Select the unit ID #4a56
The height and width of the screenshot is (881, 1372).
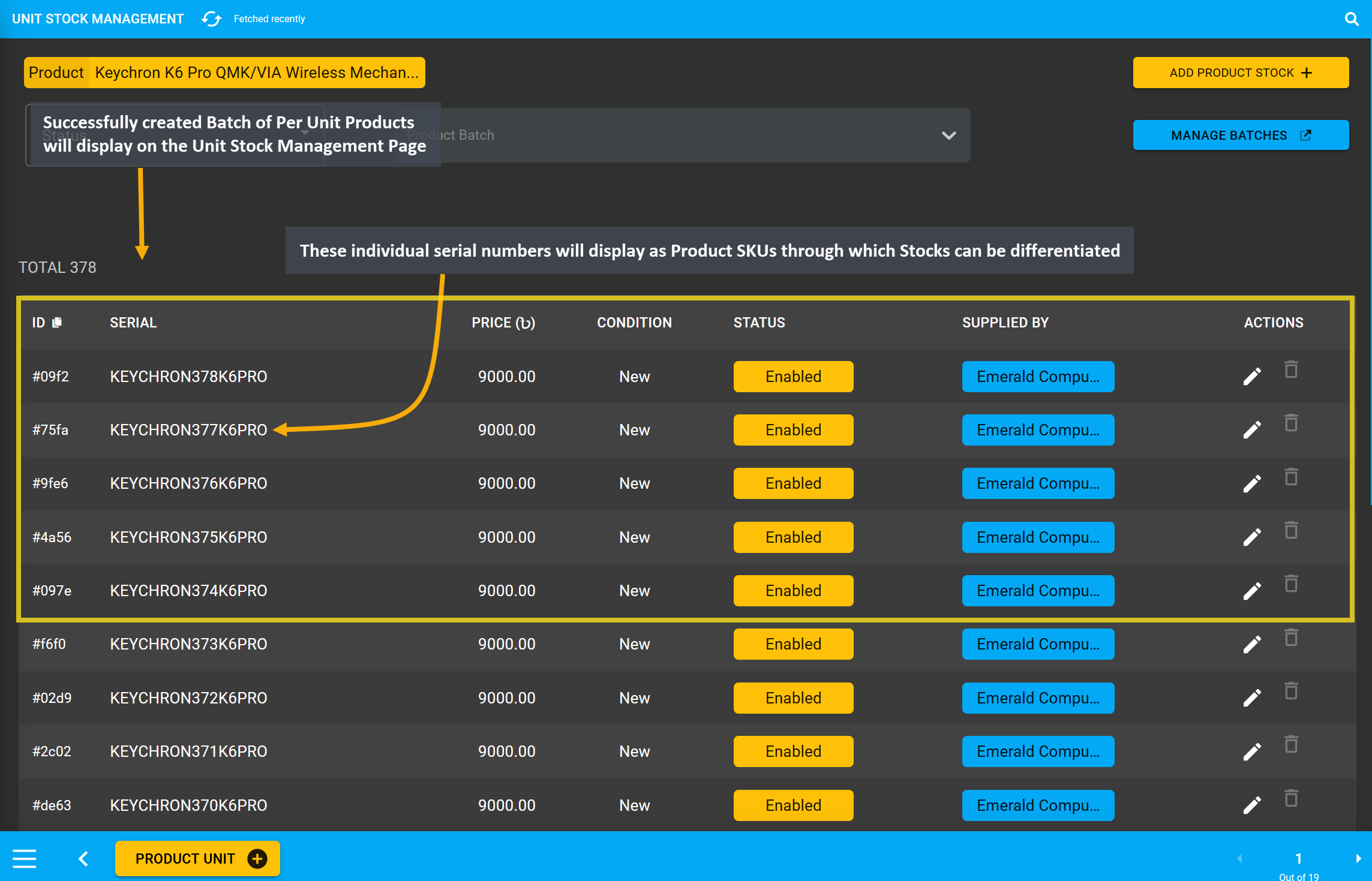(52, 537)
